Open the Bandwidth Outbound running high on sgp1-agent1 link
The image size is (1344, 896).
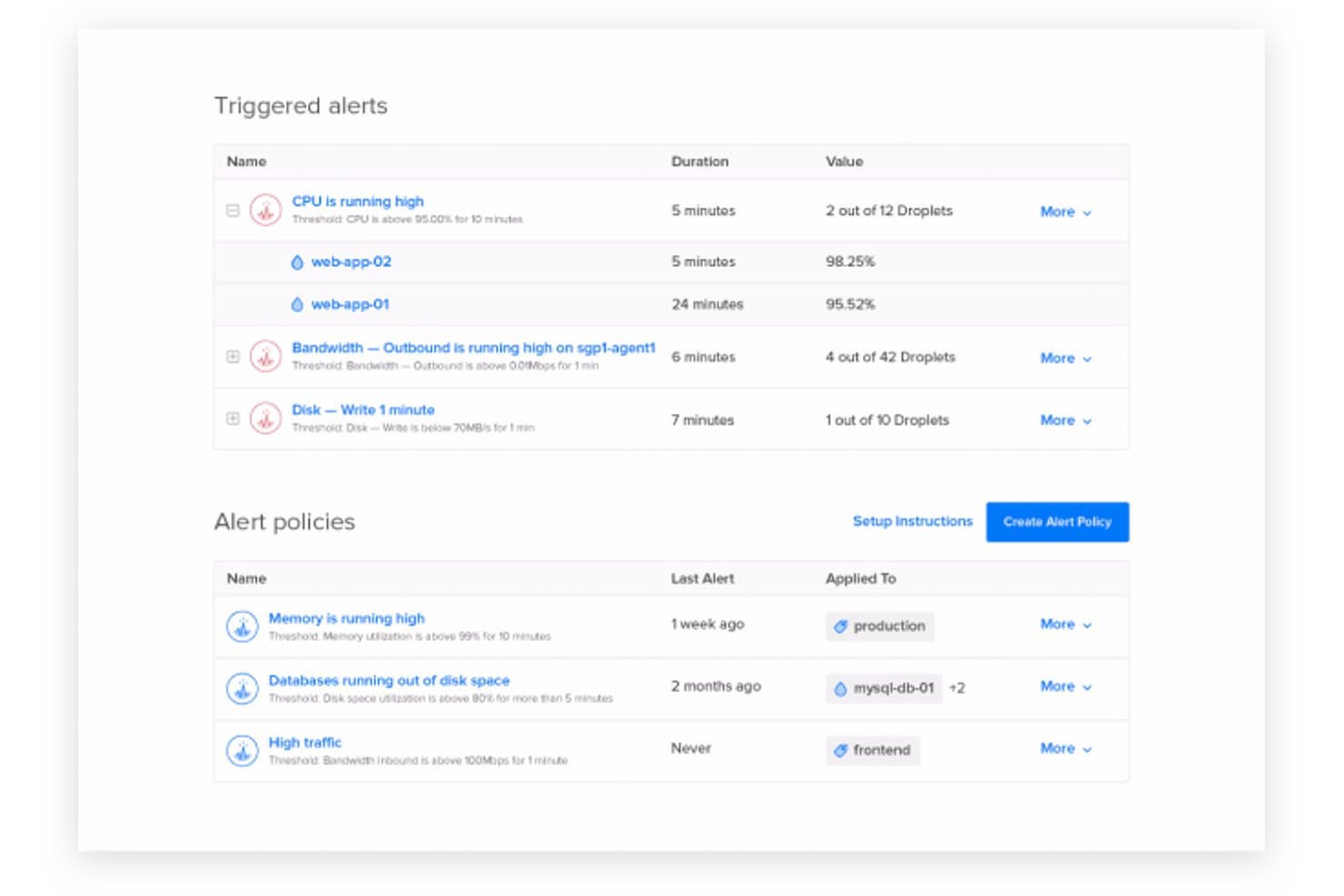473,348
